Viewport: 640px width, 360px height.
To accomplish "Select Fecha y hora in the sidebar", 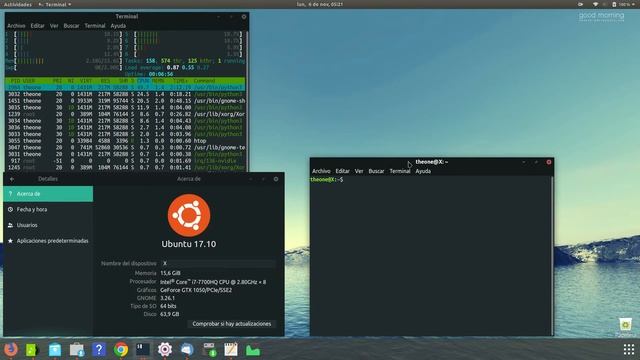I will click(x=48, y=209).
